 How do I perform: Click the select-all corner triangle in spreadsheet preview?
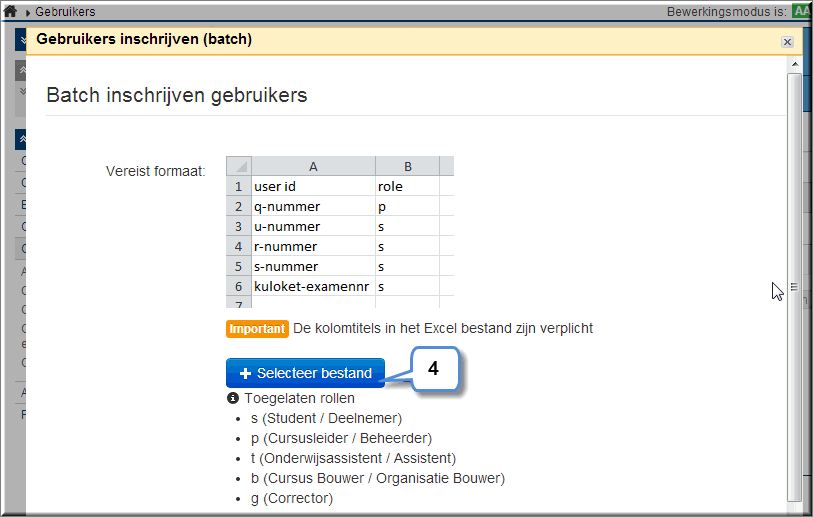pos(239,166)
